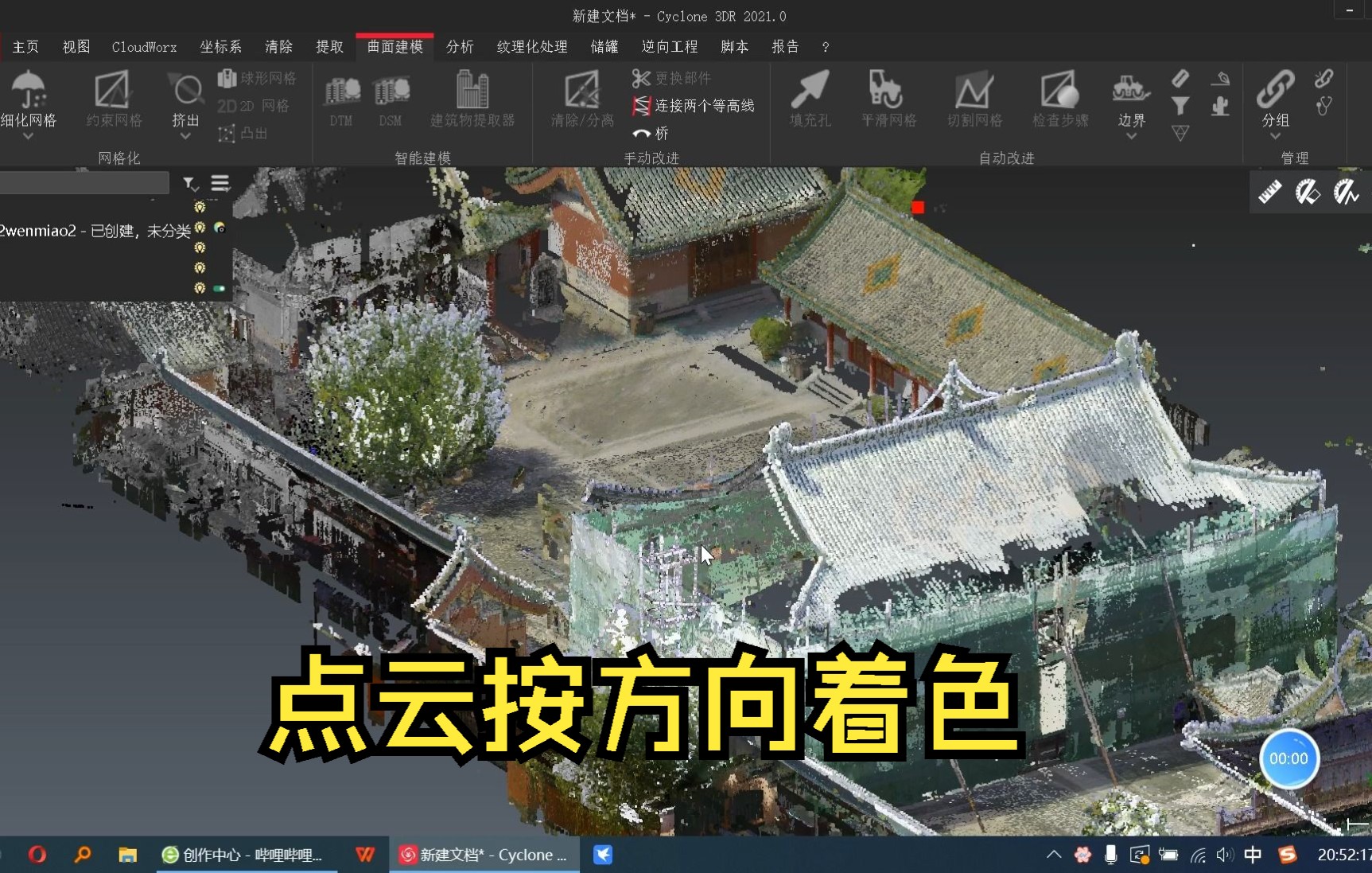Viewport: 1372px width, 873px height.
Task: Click the tree search input field
Action: (x=84, y=183)
